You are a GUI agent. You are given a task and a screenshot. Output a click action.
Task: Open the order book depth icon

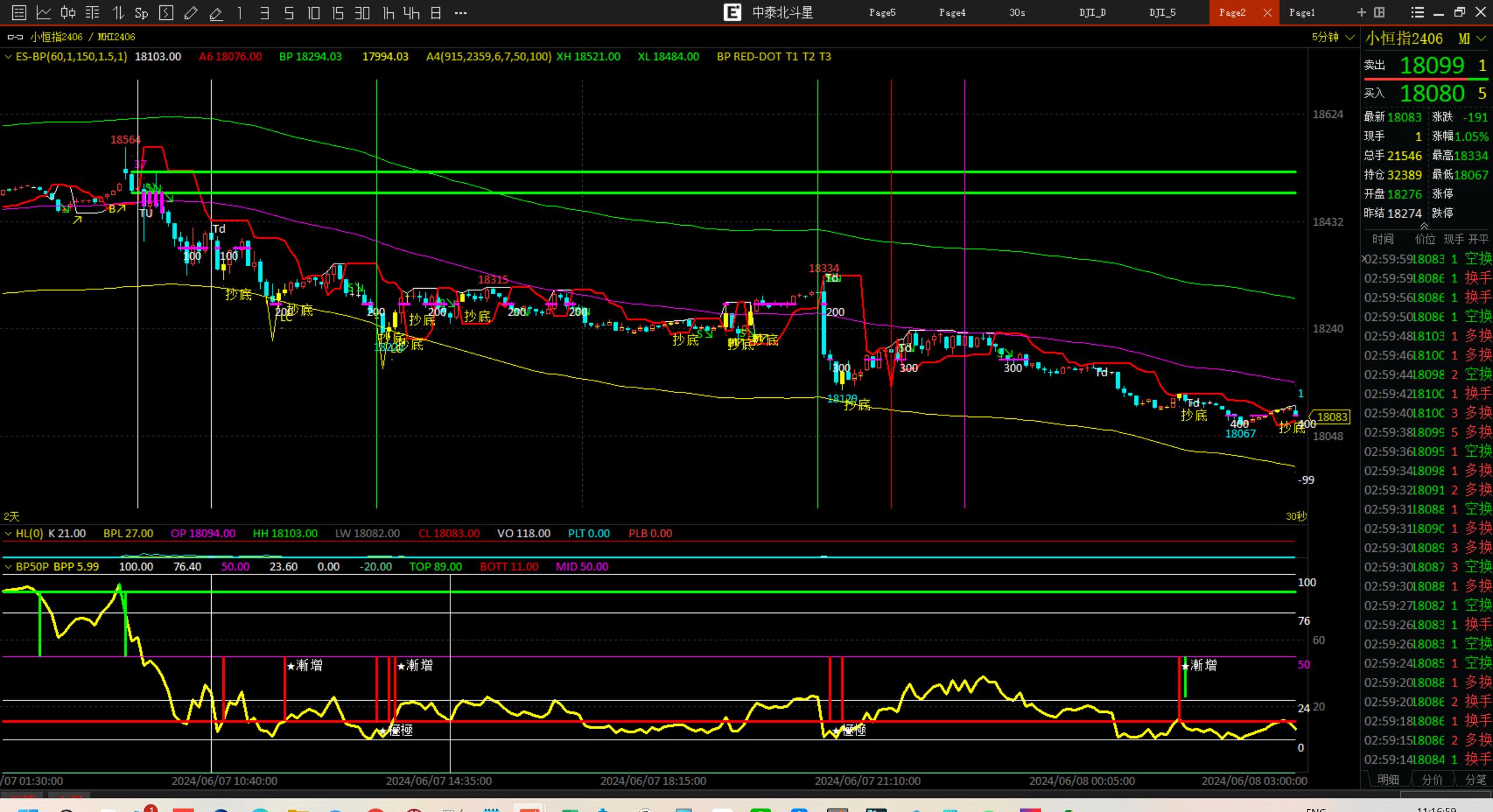click(93, 13)
